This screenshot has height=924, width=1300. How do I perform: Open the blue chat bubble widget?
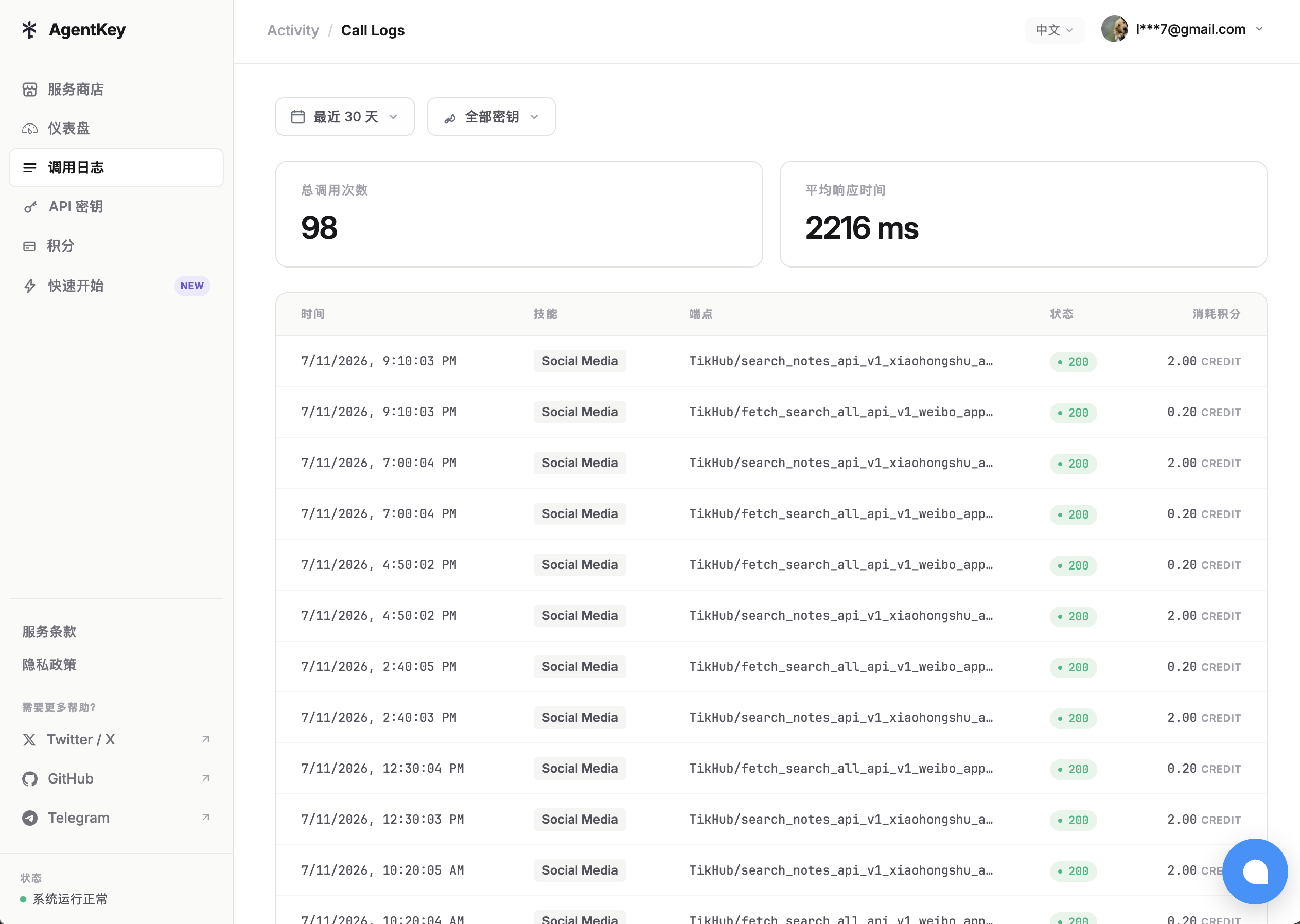[1255, 871]
